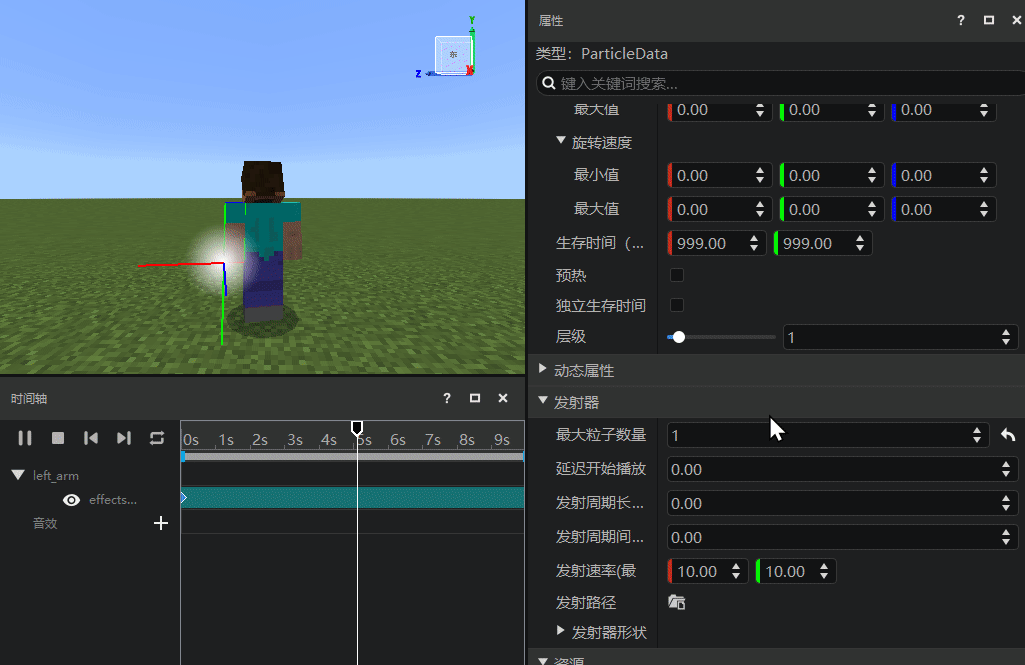Adjust 旋转速度 最大值 Z stepper
1025x665 pixels.
(984, 209)
